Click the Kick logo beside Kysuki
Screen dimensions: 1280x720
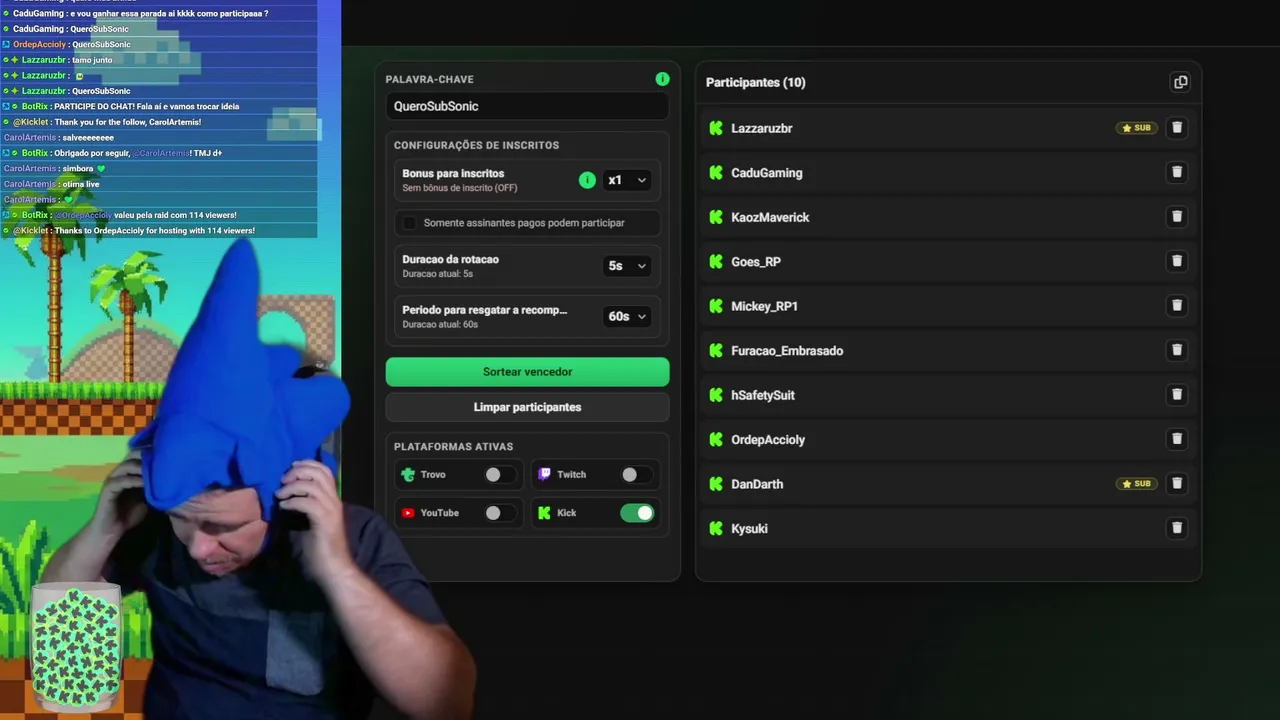coord(716,528)
